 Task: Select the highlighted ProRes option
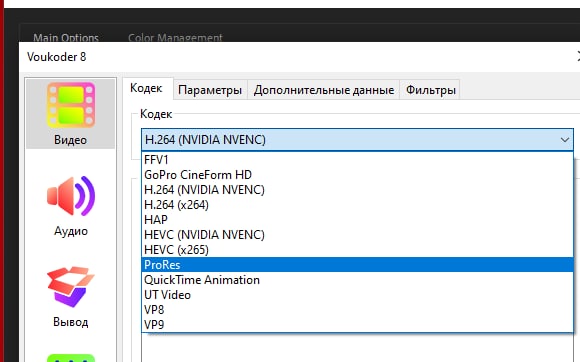tap(357, 265)
